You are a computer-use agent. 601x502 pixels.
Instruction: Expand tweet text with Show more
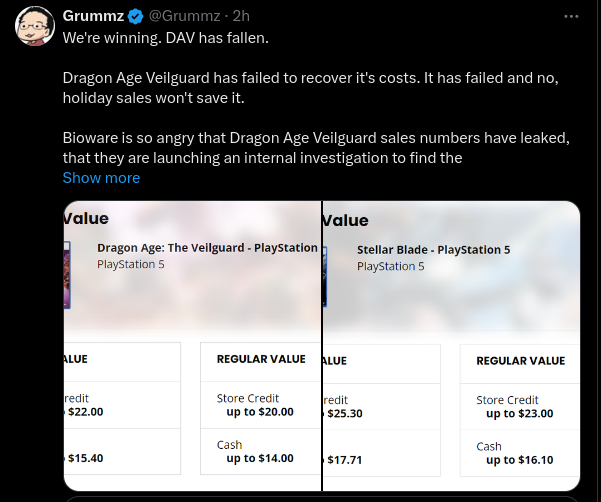tap(101, 178)
